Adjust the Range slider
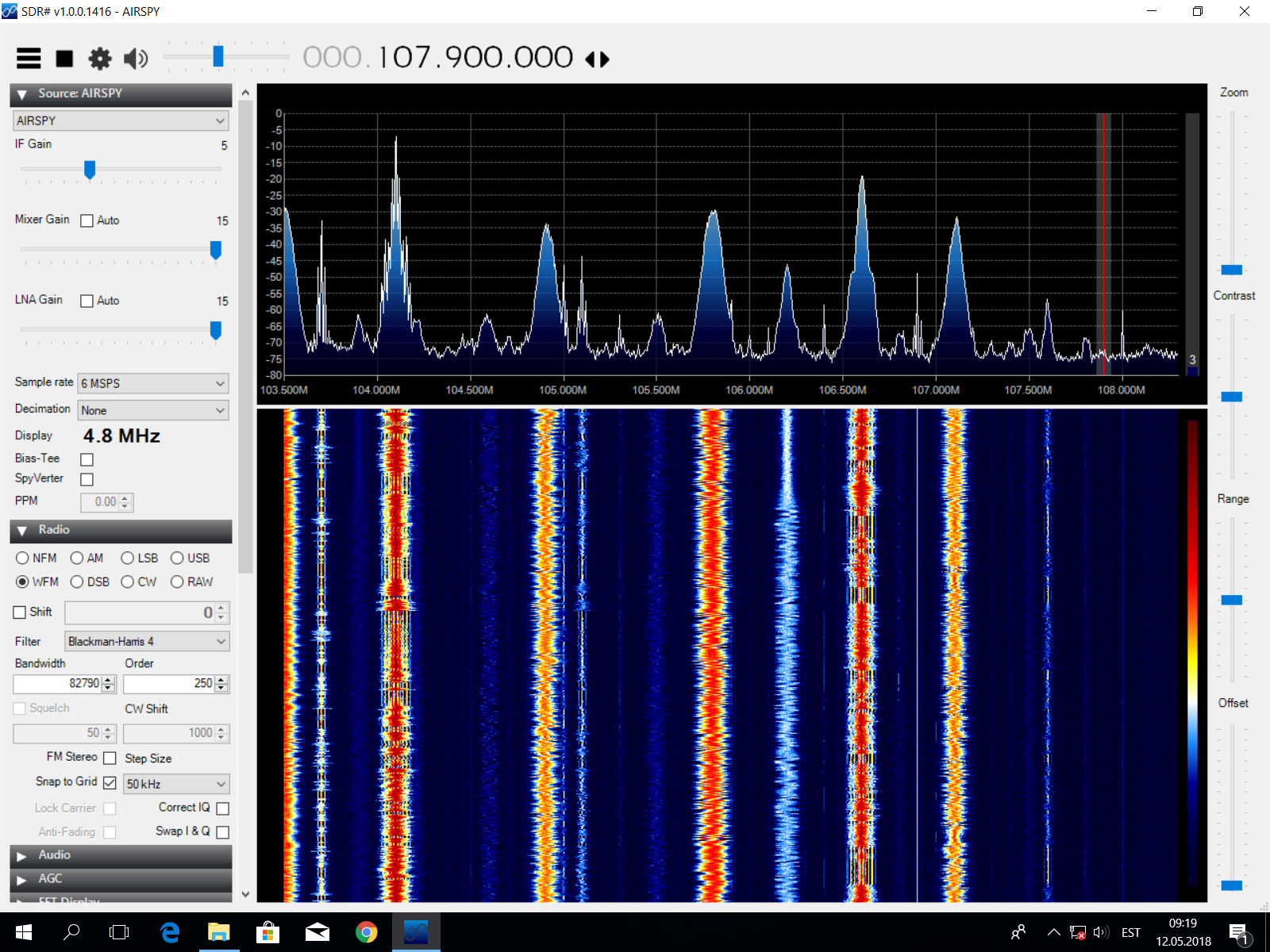 click(x=1232, y=601)
